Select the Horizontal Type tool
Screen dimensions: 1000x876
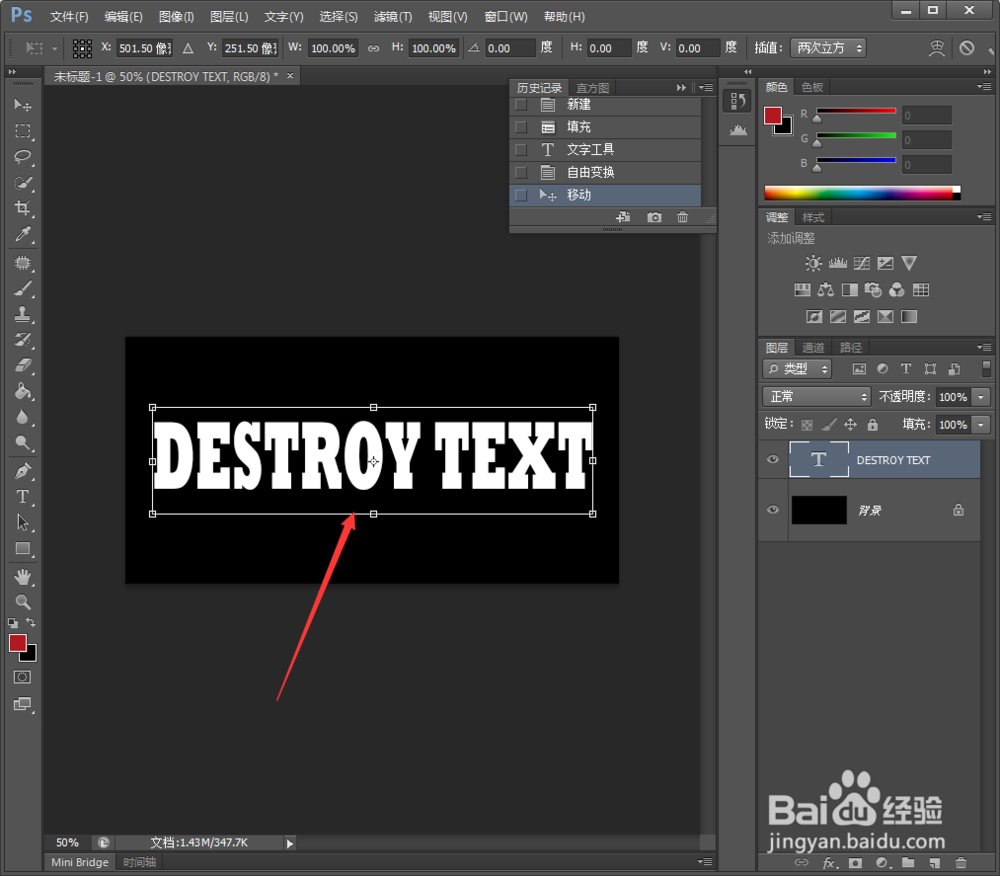(x=23, y=497)
